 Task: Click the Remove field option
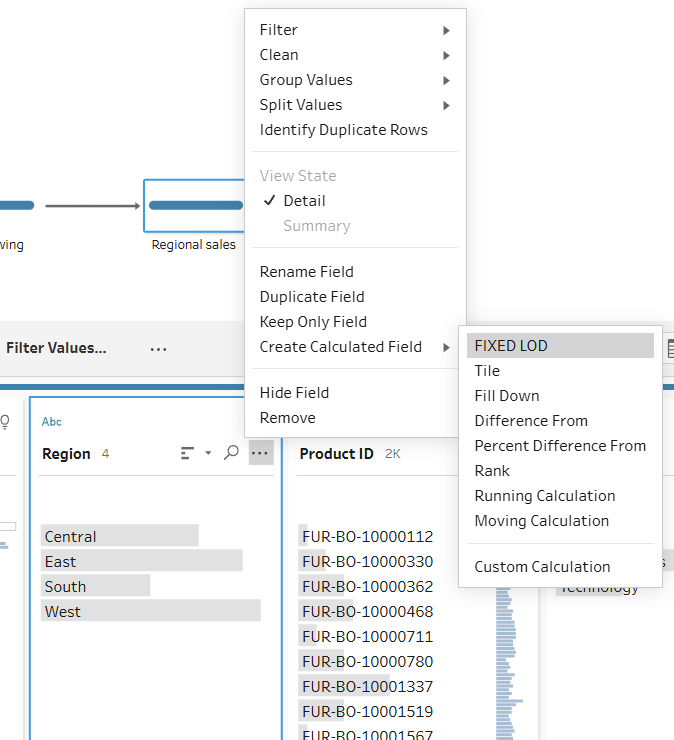pos(288,418)
